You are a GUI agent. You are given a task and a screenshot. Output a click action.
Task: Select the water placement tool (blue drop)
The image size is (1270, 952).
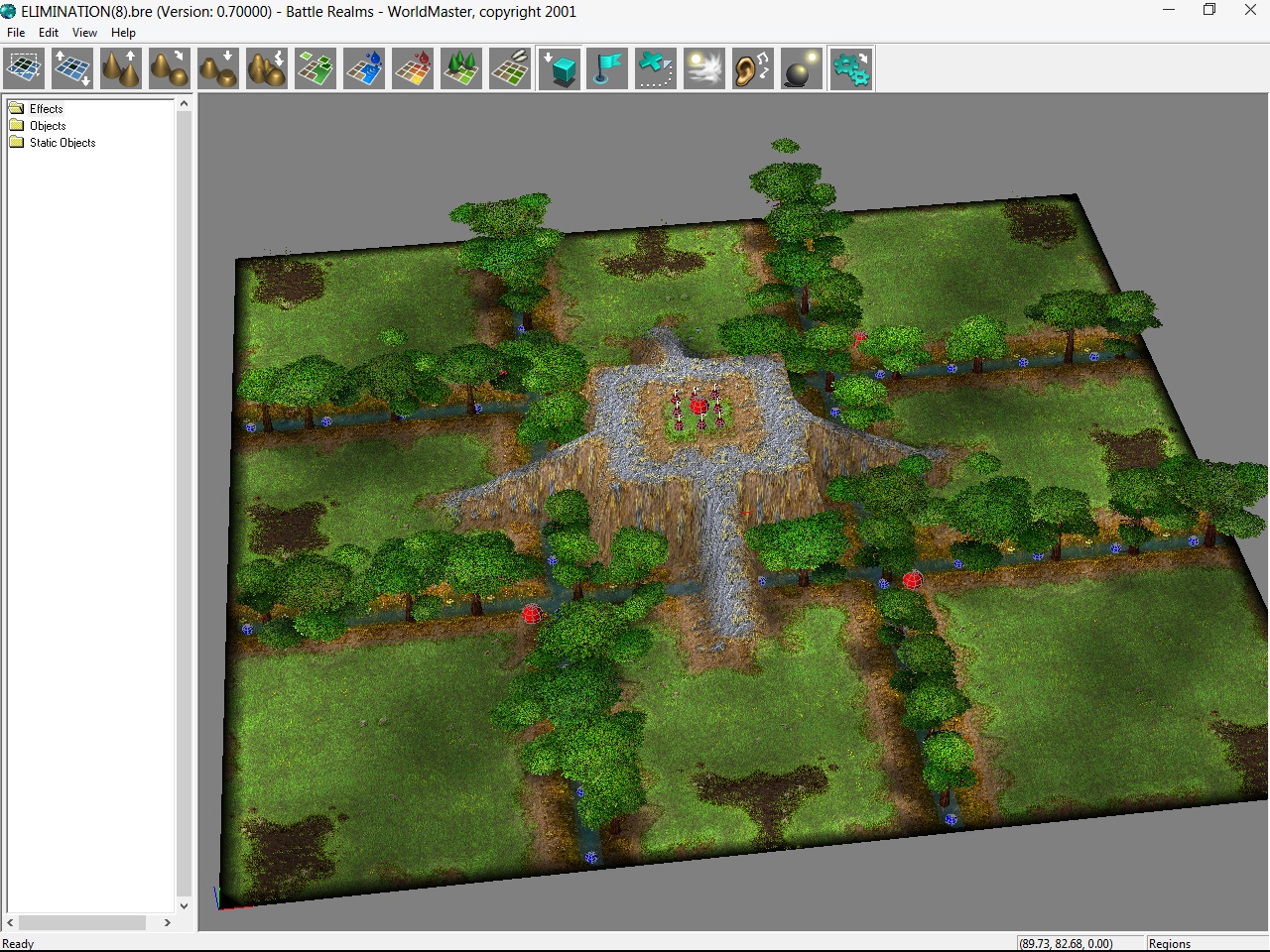[x=364, y=69]
